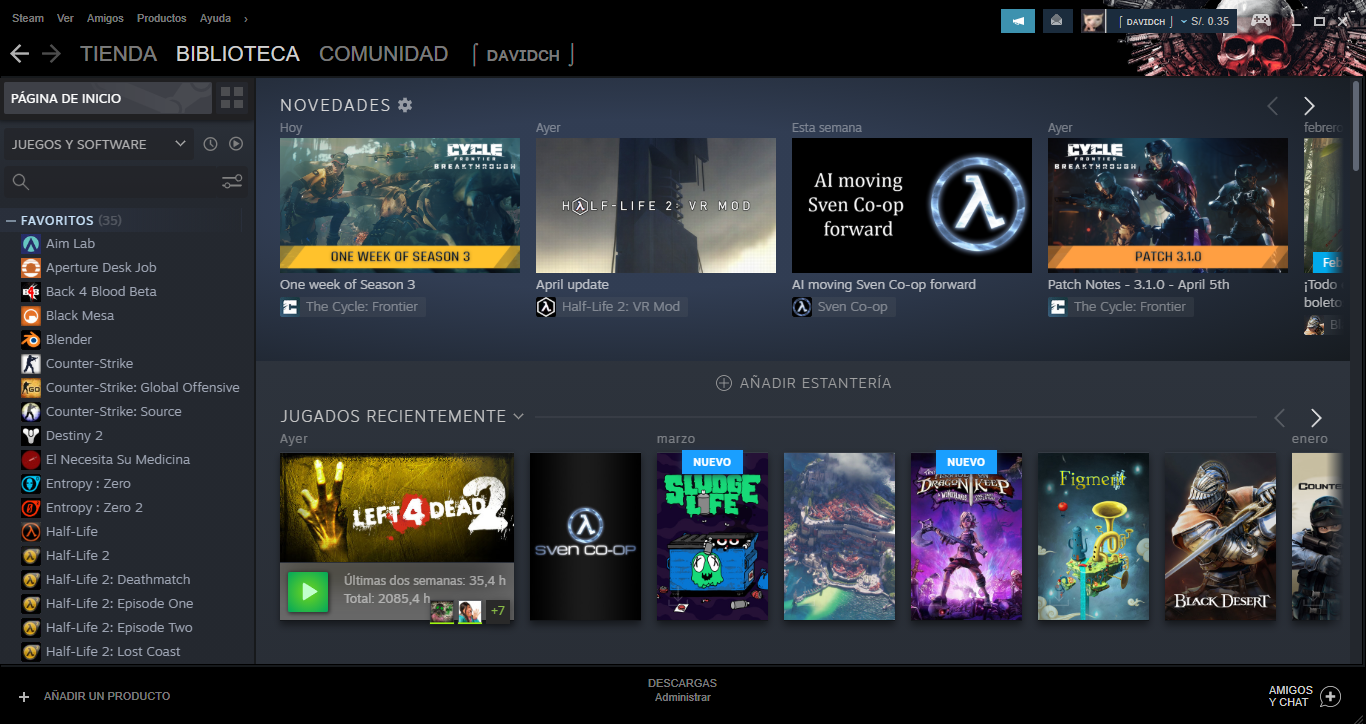1366x724 pixels.
Task: Open the Ayuda menu
Action: tap(215, 18)
